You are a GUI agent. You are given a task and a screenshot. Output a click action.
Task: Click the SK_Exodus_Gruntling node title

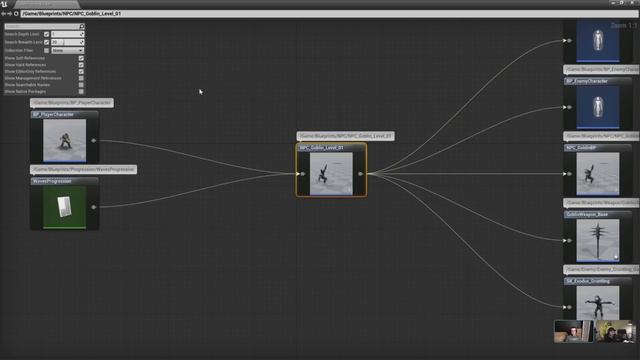coord(588,281)
